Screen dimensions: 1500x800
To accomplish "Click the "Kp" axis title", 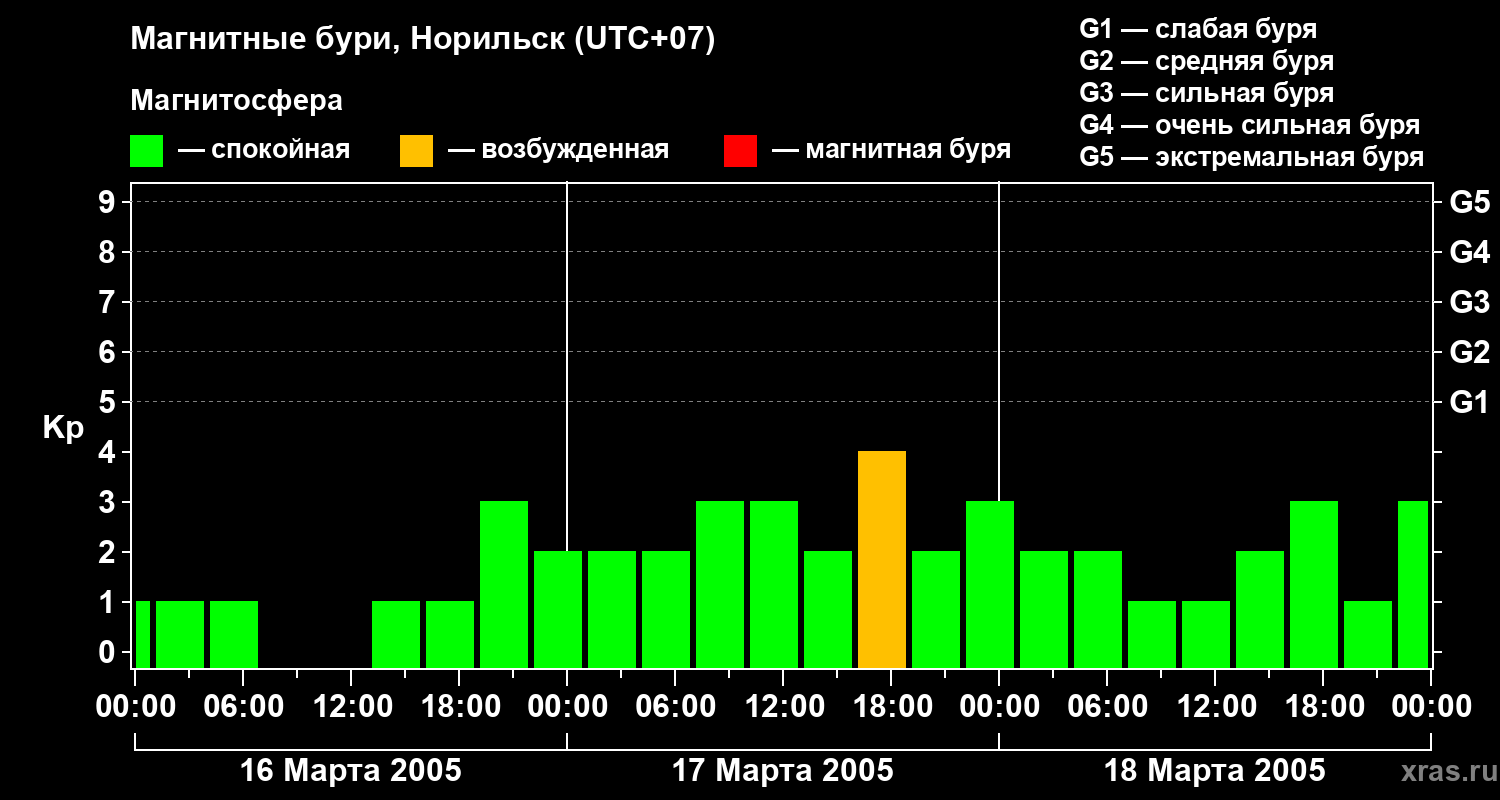I will [63, 428].
